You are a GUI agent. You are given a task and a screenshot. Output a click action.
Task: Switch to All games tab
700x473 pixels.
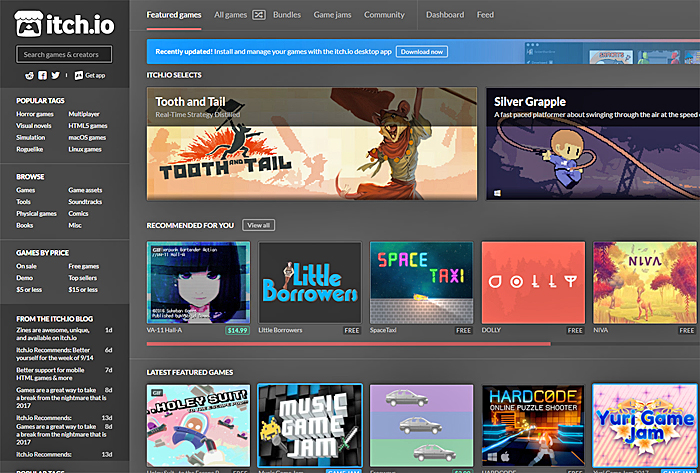(230, 15)
